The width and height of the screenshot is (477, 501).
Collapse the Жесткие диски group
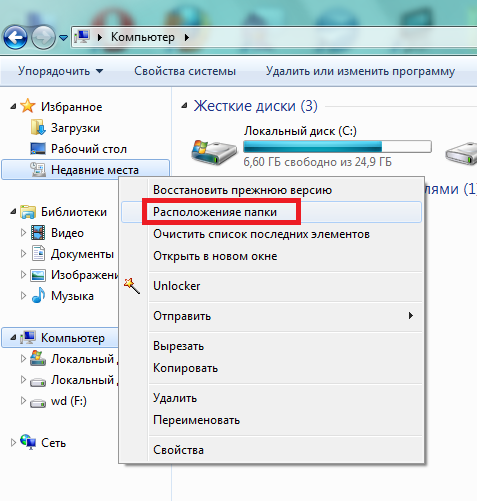point(184,106)
